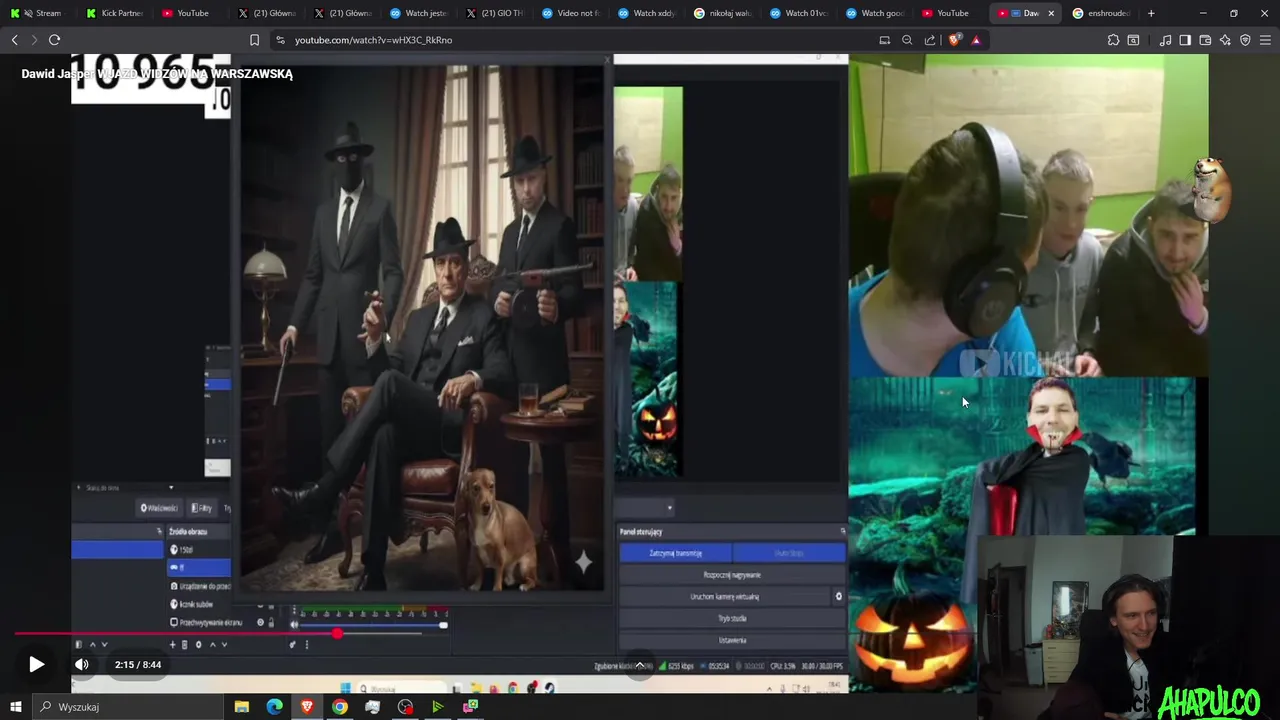Open a new tab with plus button
This screenshot has width=1280, height=720.
click(1151, 13)
